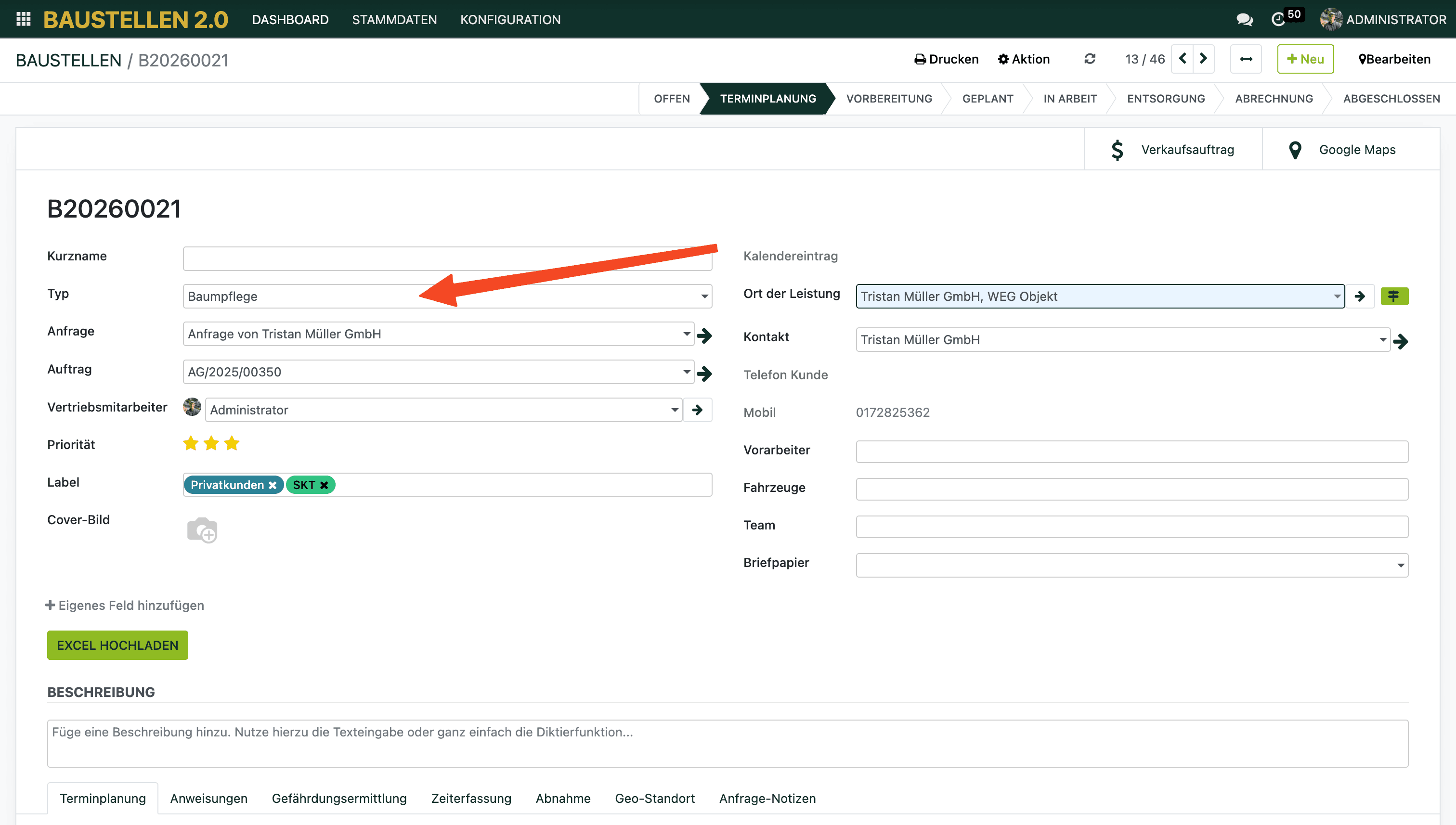Image resolution: width=1456 pixels, height=825 pixels.
Task: Open the chat conversations icon
Action: (1244, 19)
